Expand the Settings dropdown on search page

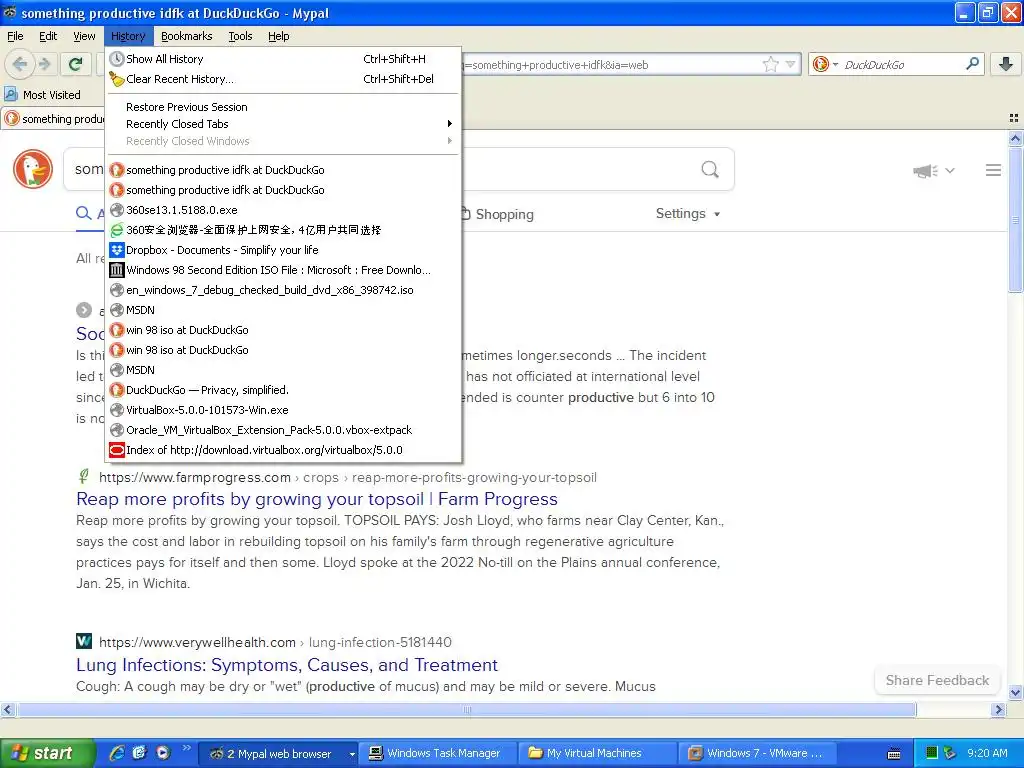[x=688, y=214]
